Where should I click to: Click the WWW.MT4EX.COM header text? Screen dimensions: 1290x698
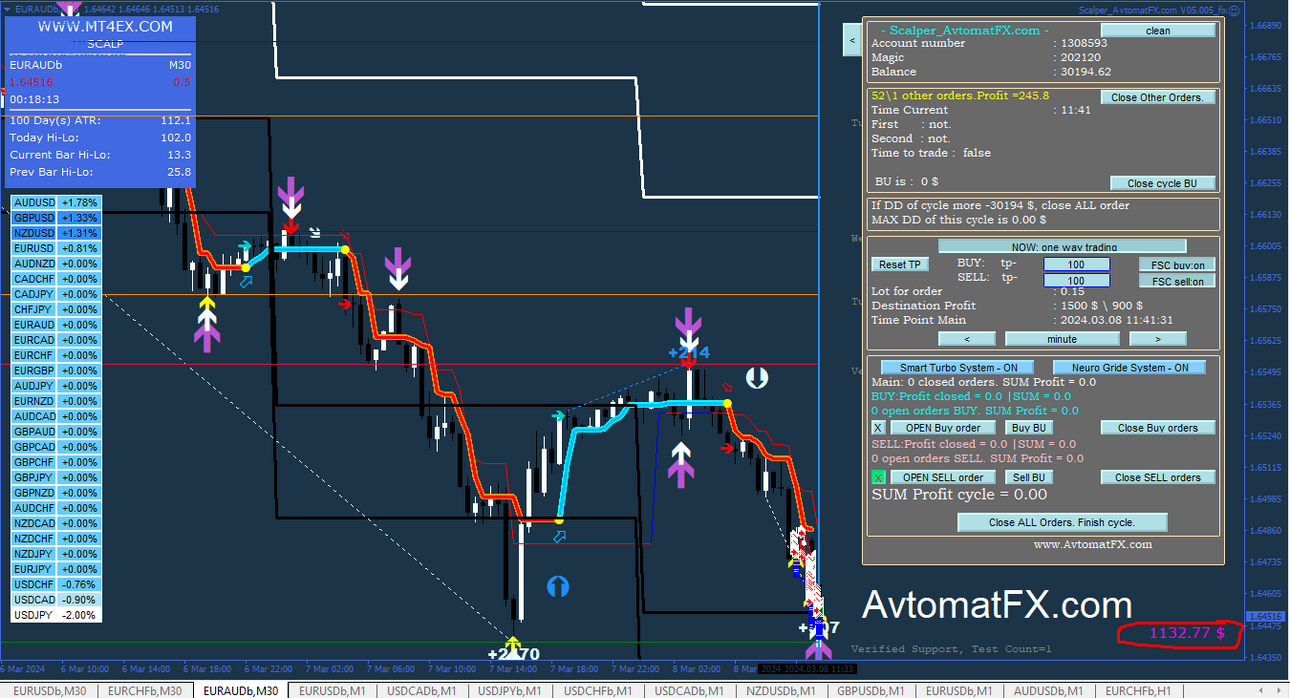pyautogui.click(x=105, y=27)
